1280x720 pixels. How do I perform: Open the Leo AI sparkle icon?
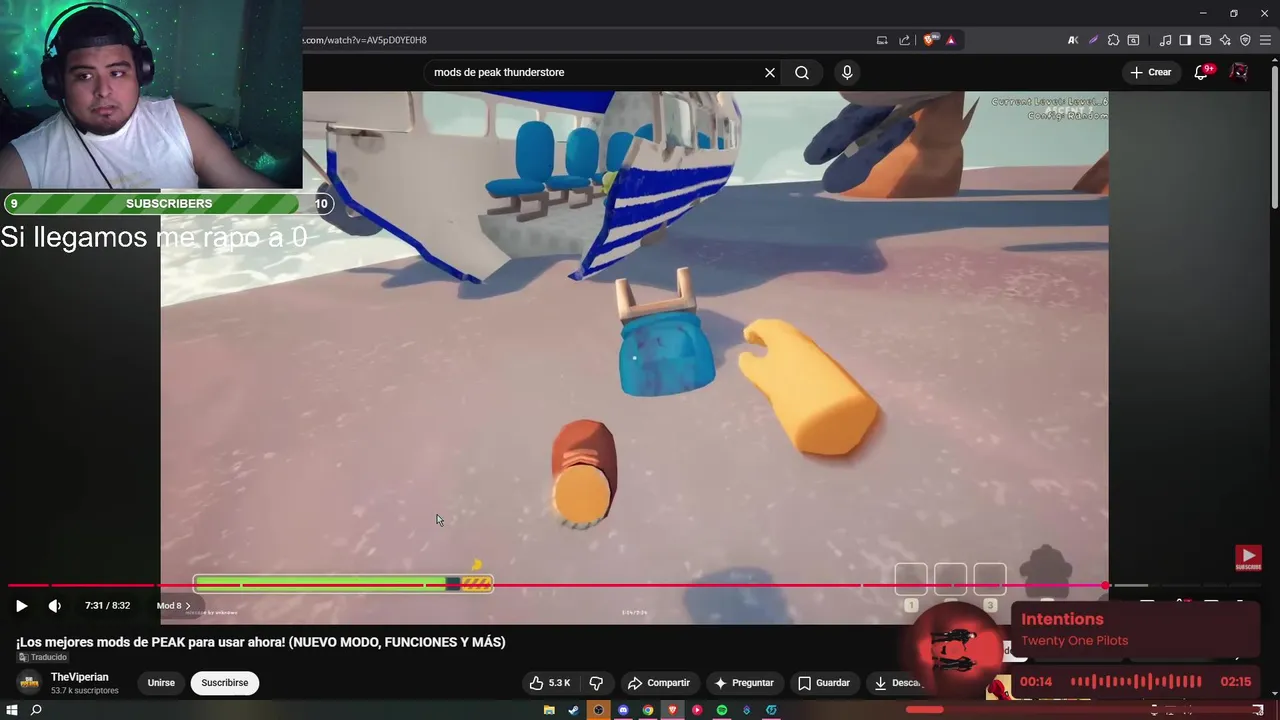[x=1225, y=40]
